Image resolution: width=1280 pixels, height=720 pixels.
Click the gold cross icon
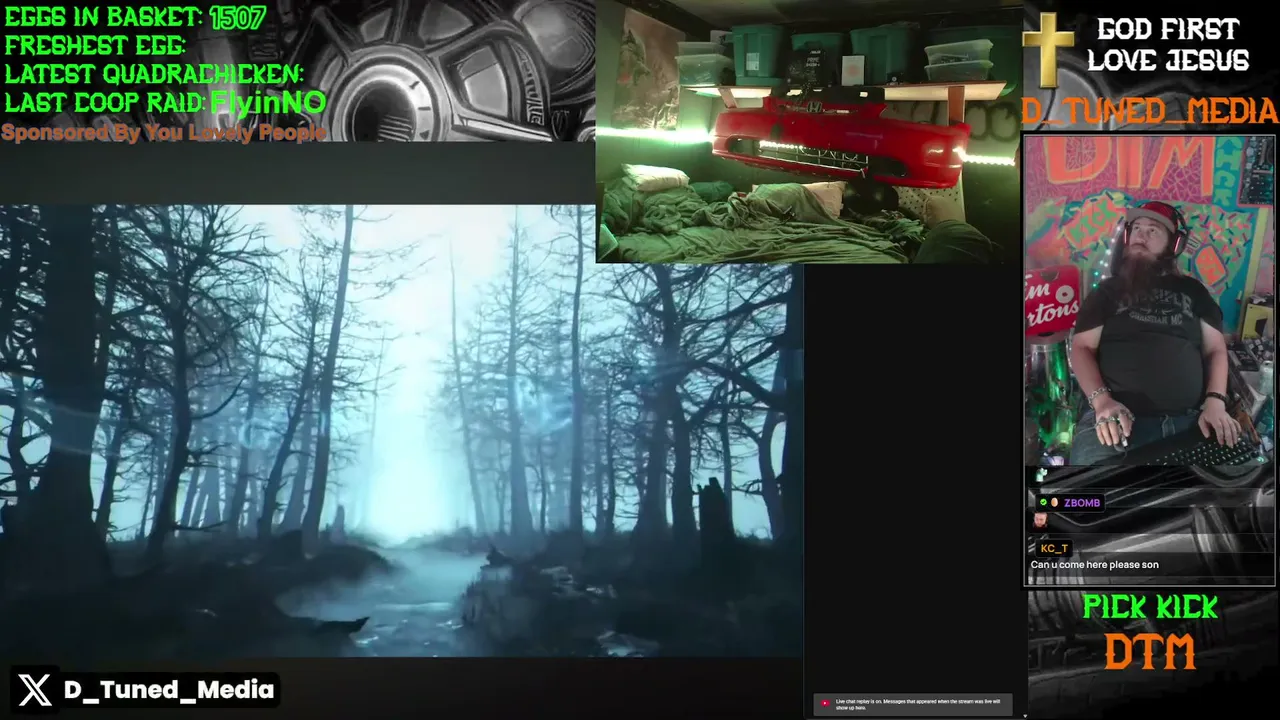tap(1048, 50)
